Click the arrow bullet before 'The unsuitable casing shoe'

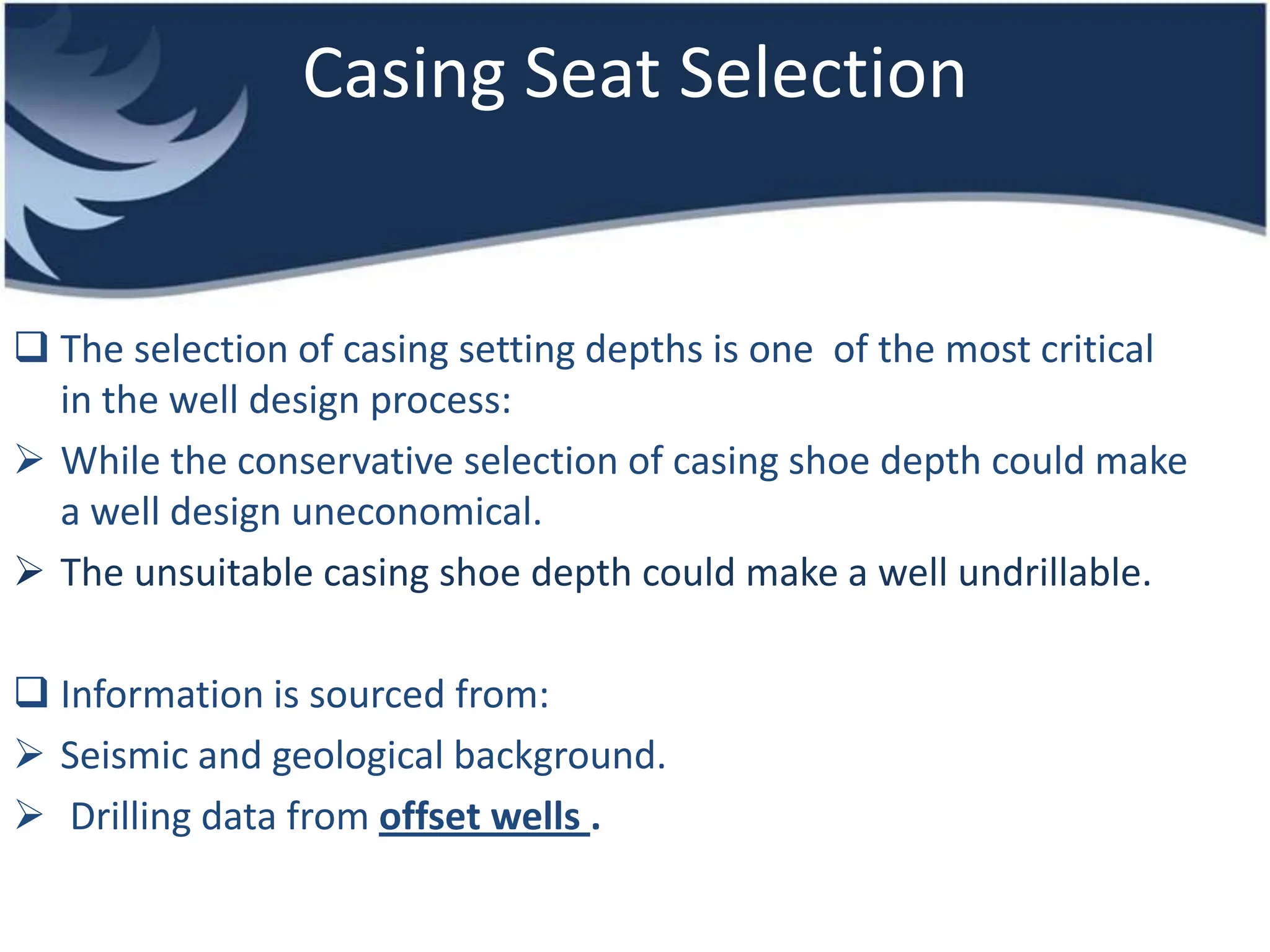(x=29, y=571)
